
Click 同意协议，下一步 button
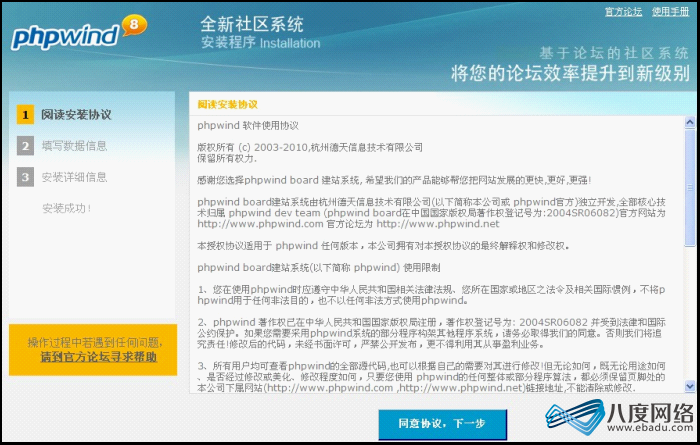click(x=442, y=424)
